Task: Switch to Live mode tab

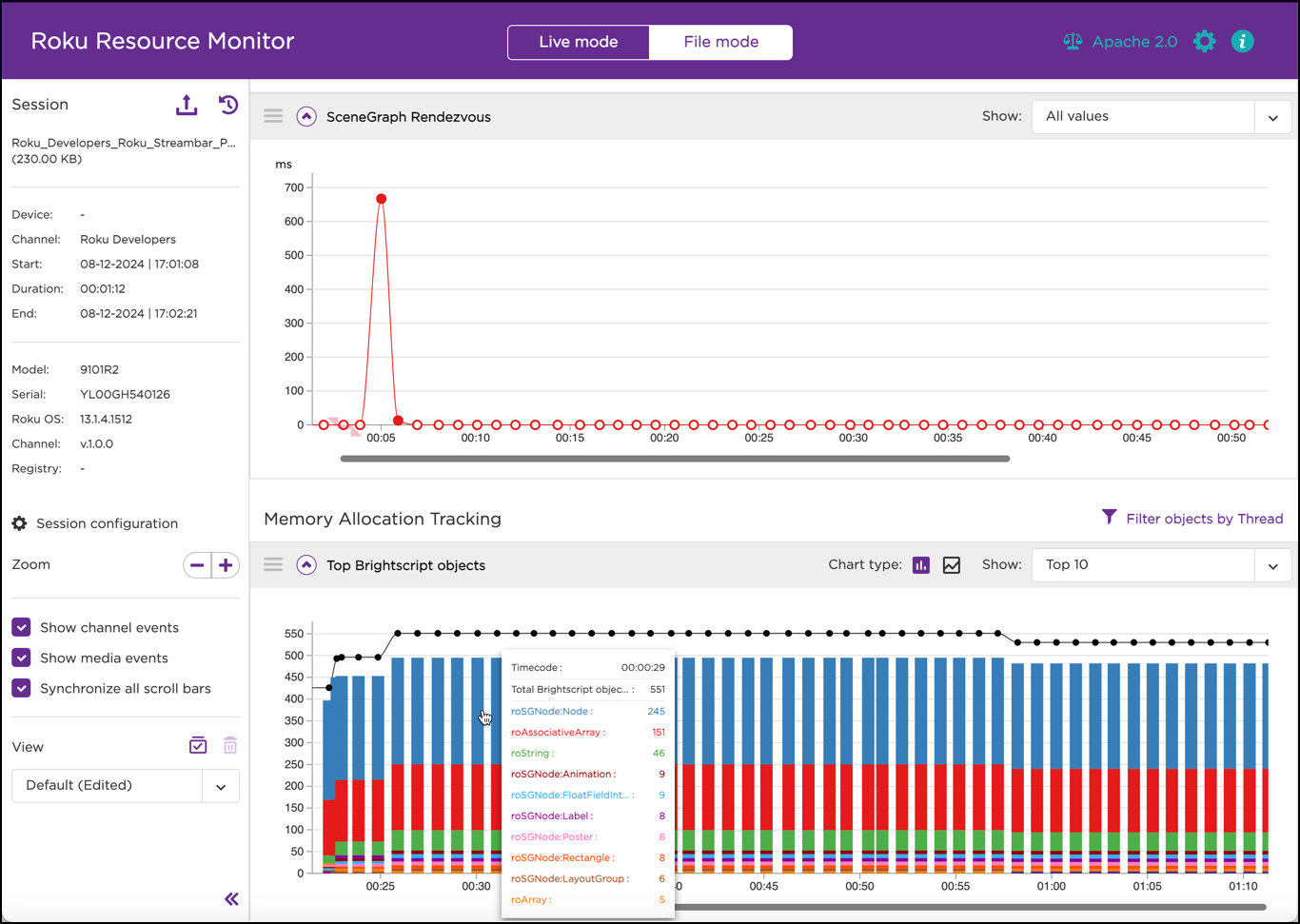Action: (x=579, y=42)
